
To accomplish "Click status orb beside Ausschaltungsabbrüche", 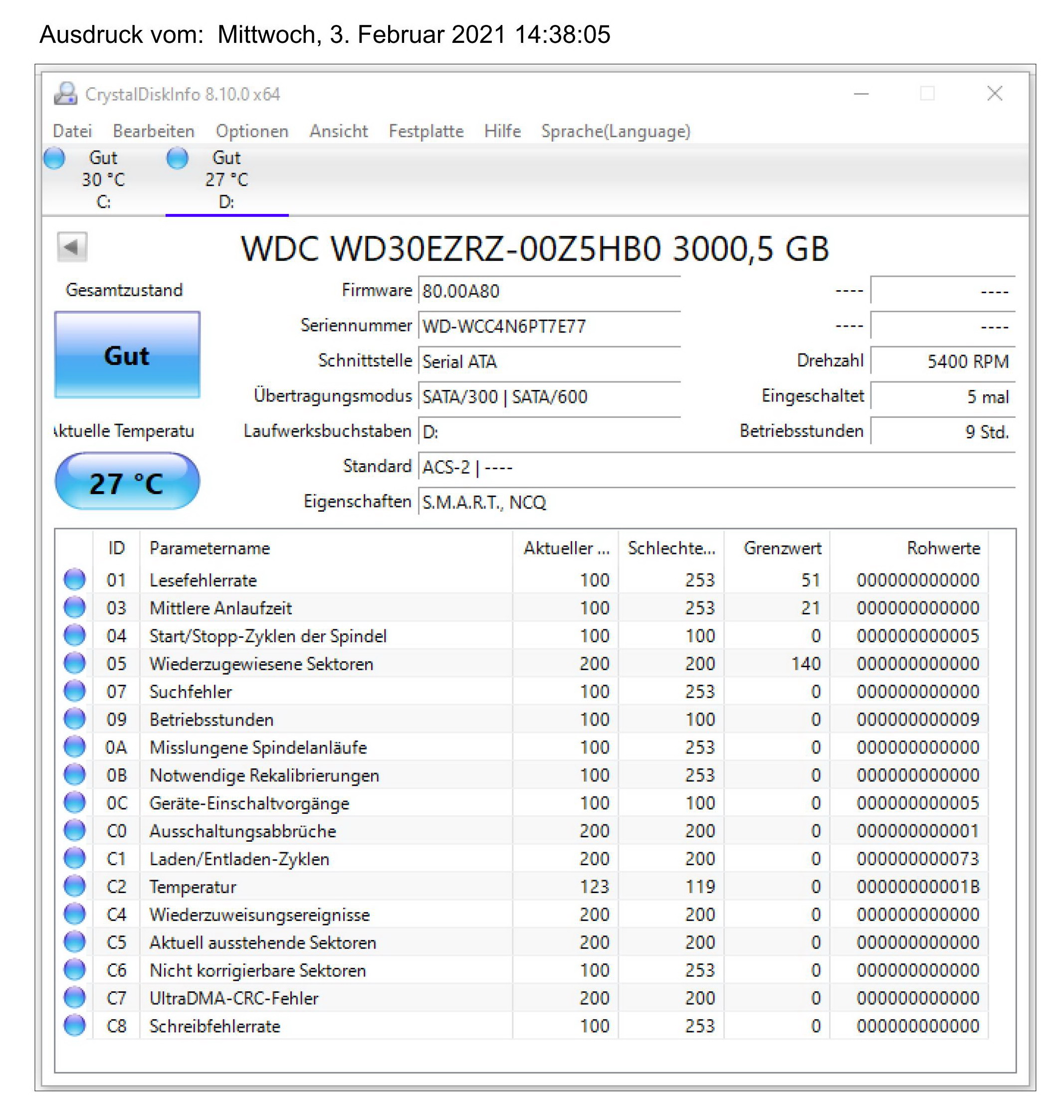I will [x=74, y=830].
